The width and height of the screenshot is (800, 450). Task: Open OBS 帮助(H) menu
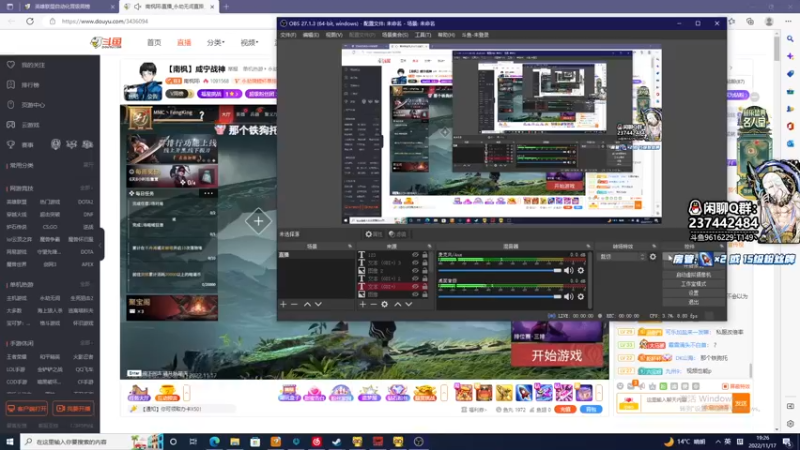click(446, 35)
